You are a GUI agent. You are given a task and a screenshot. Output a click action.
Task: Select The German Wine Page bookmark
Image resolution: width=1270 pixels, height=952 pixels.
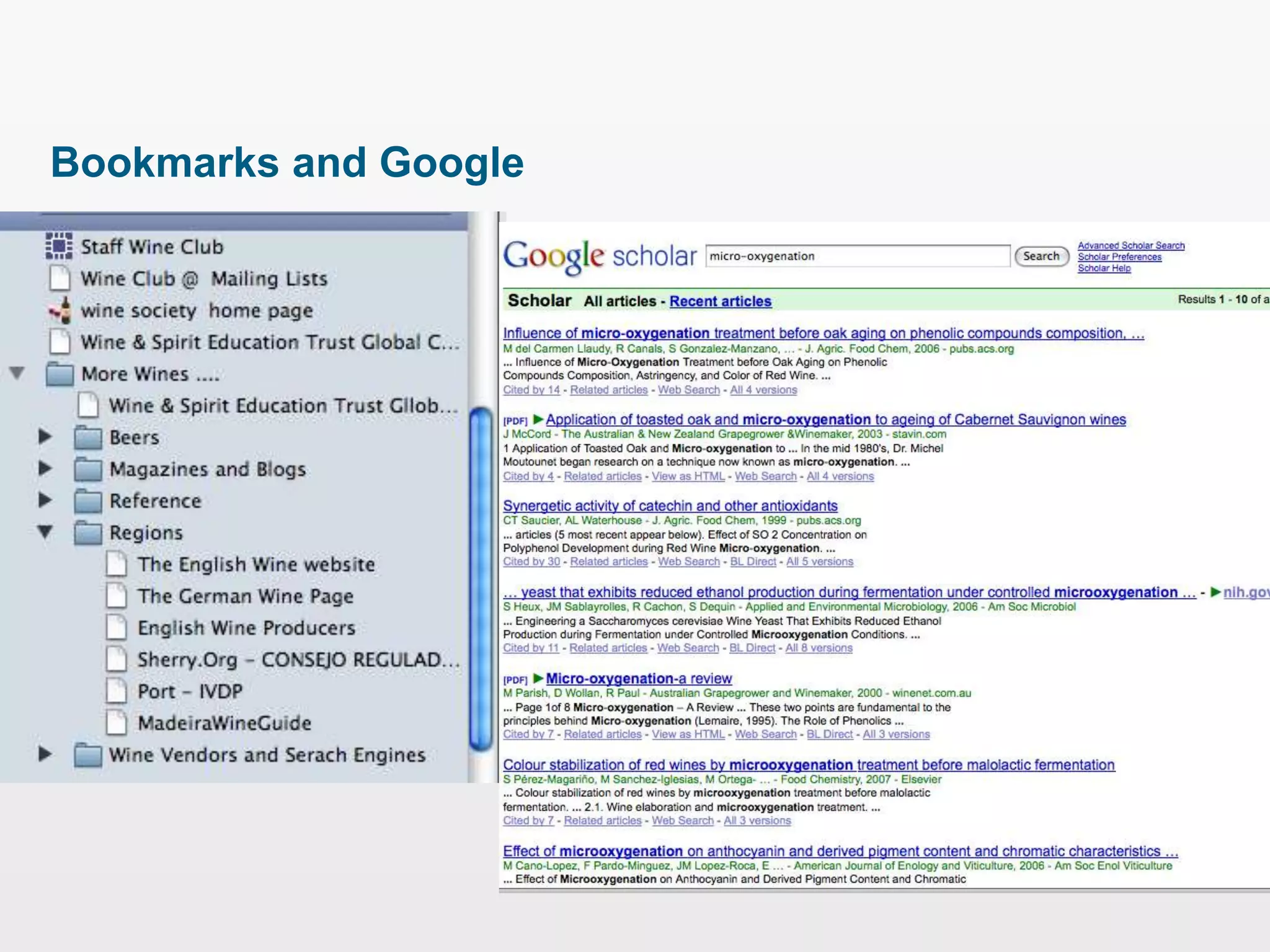click(246, 596)
